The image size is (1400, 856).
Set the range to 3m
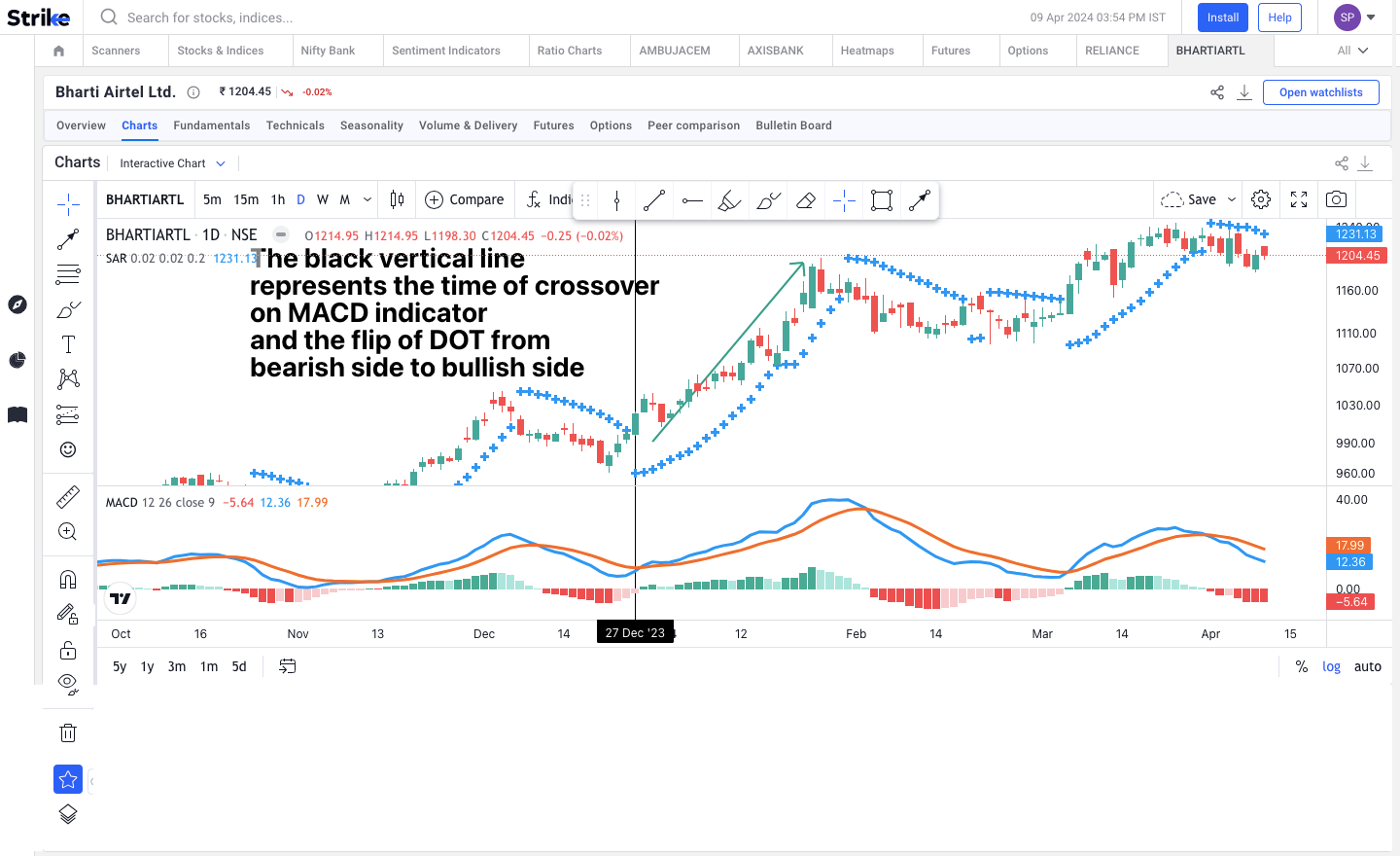click(x=177, y=666)
